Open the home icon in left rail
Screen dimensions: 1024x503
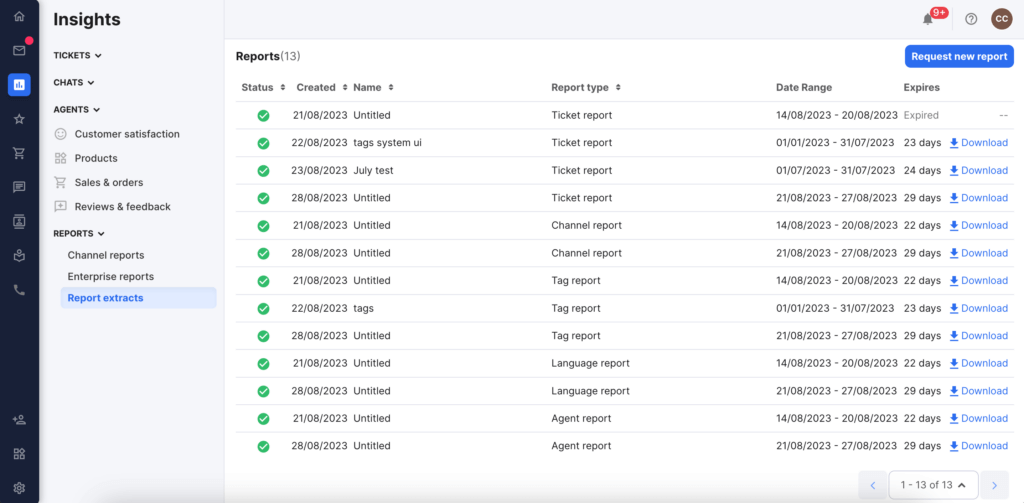19,16
